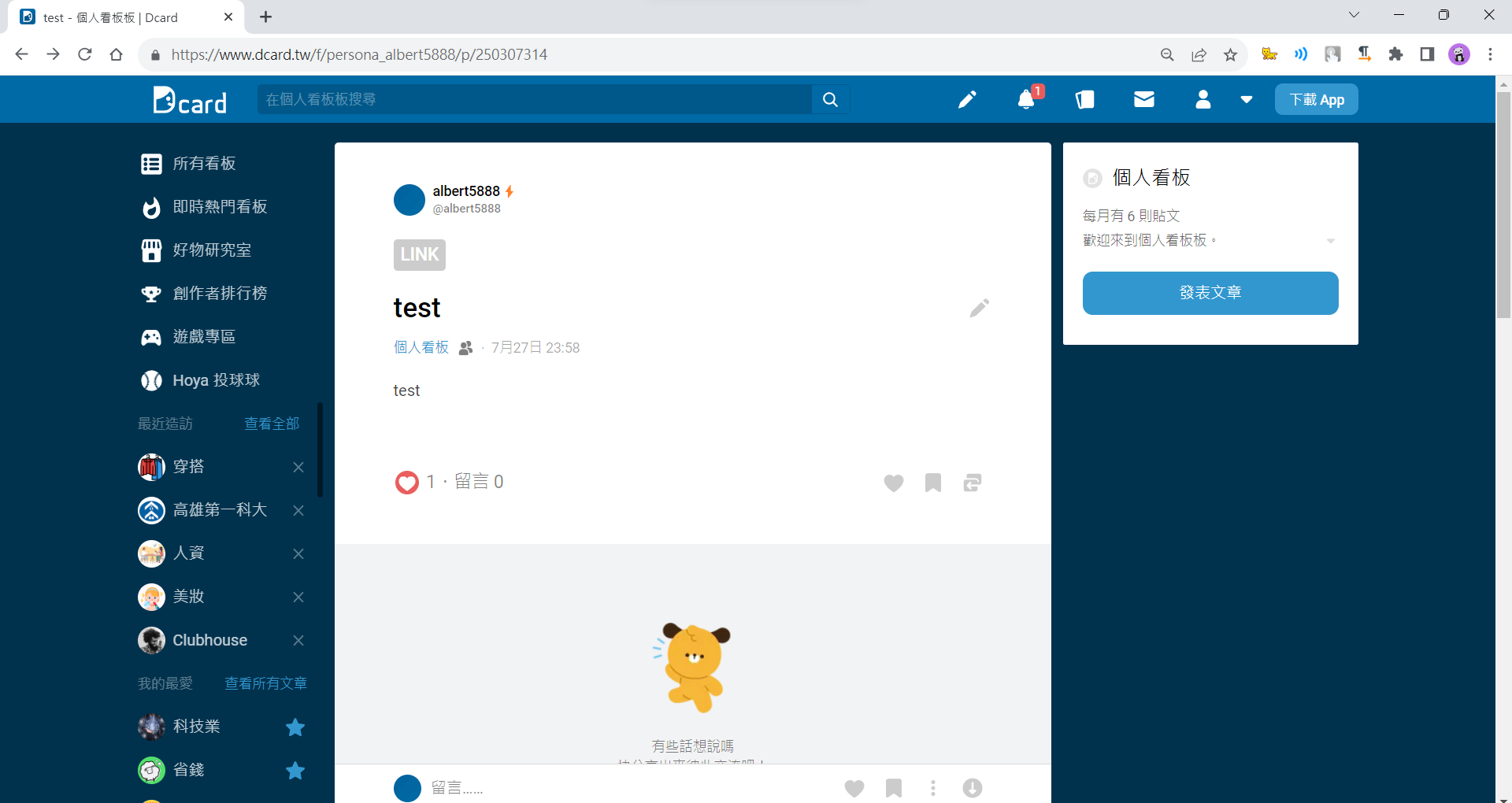Bookmark page with star icon
Image resolution: width=1512 pixels, height=803 pixels.
(1231, 54)
